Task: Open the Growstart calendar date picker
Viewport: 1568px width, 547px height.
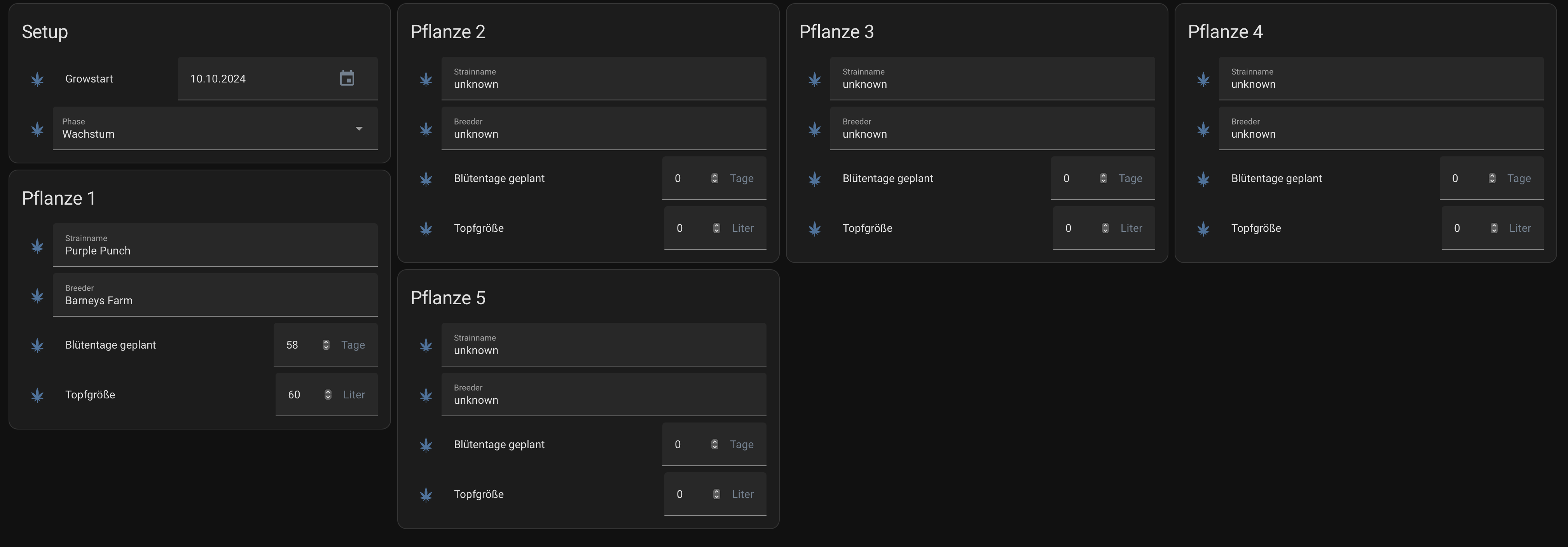Action: pyautogui.click(x=347, y=78)
